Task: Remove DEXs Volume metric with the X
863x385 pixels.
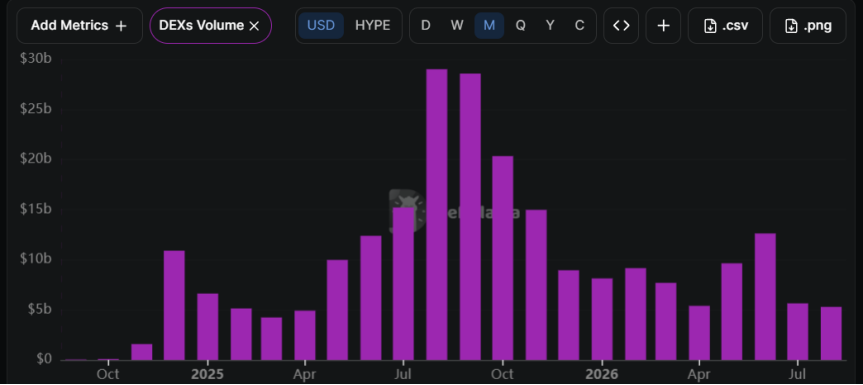Action: [254, 26]
